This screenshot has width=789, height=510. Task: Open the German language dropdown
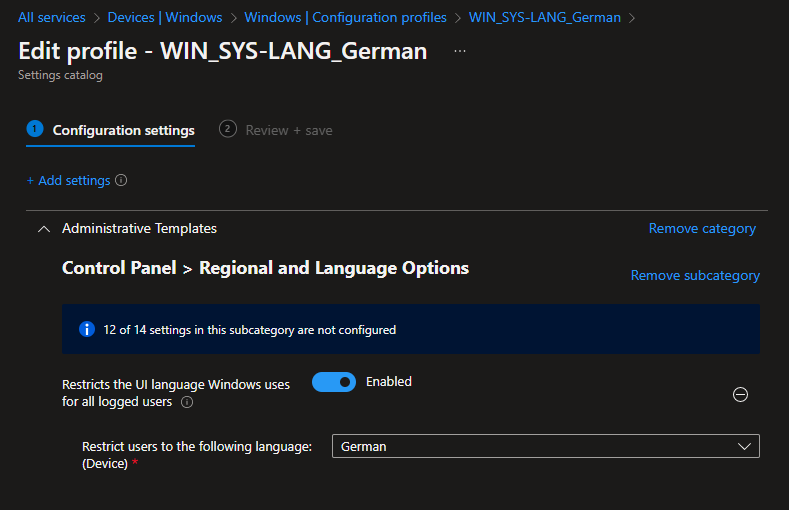click(x=545, y=446)
